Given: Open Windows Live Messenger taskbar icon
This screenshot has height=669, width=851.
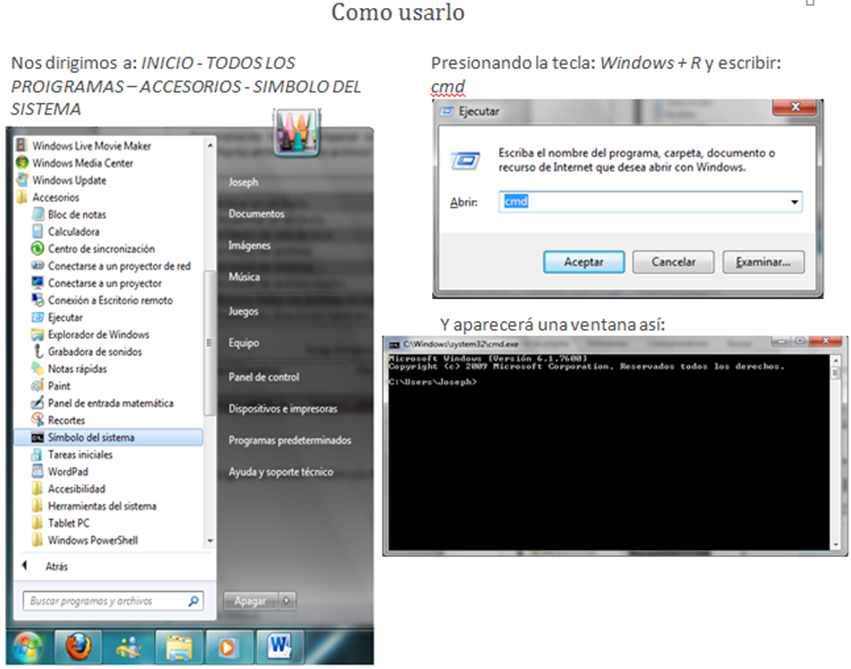Looking at the screenshot, I should tap(129, 647).
